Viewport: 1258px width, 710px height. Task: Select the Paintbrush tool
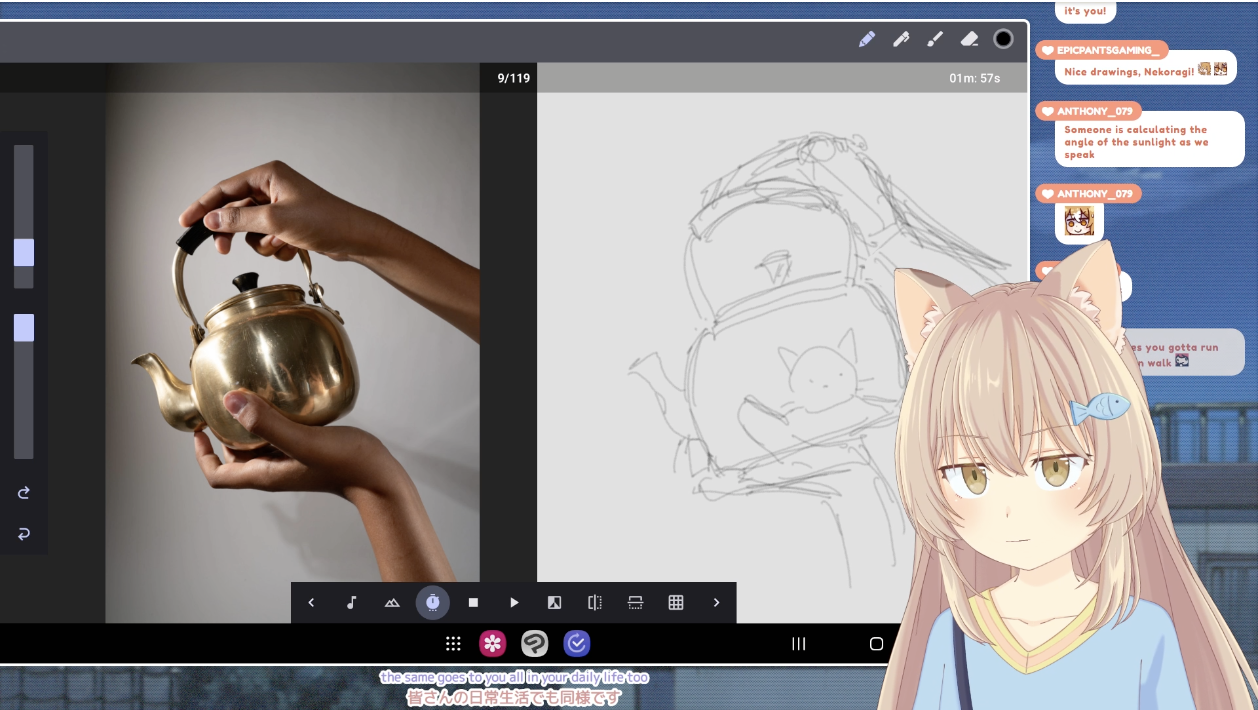(935, 39)
